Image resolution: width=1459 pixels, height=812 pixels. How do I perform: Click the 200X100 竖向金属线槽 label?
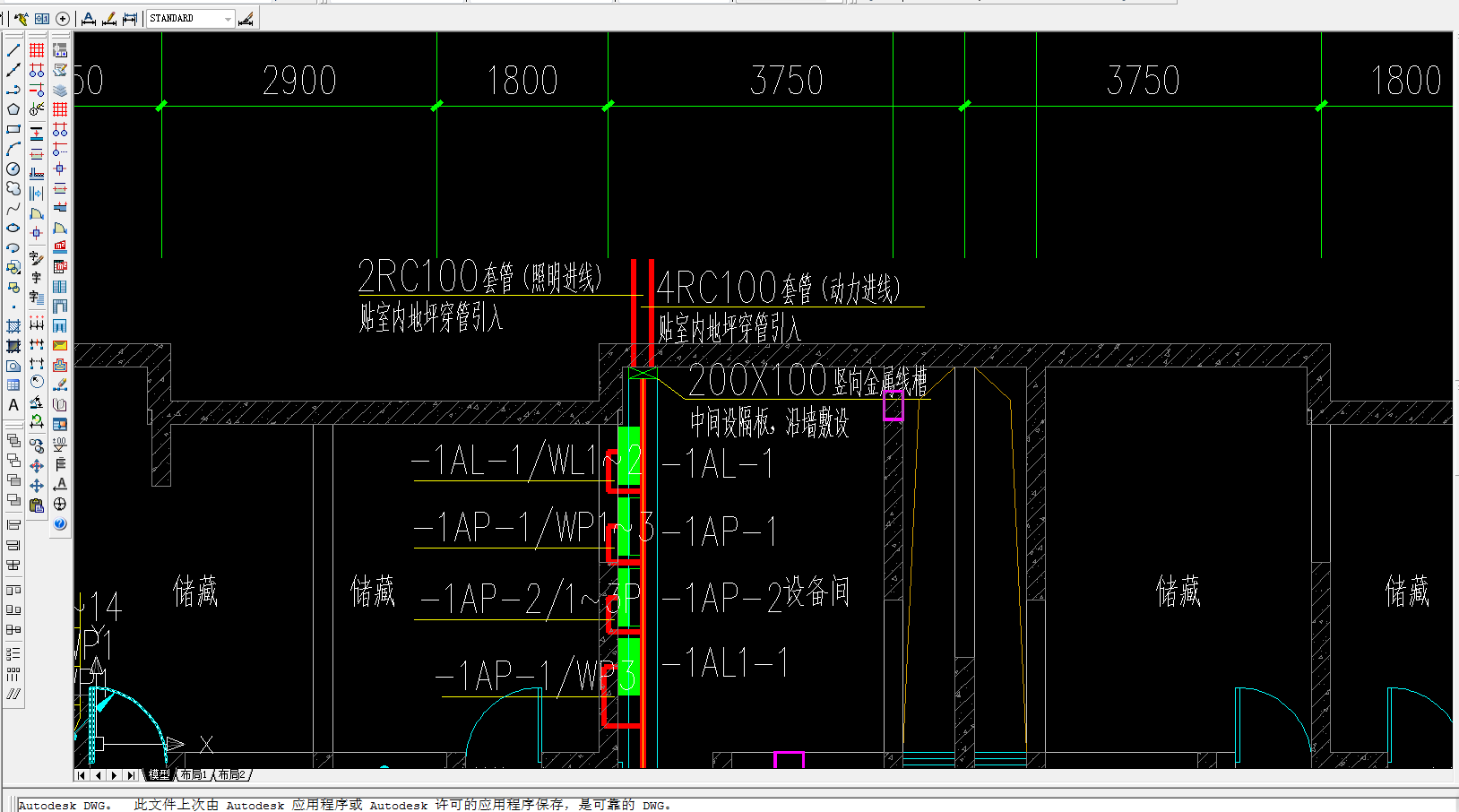point(807,380)
